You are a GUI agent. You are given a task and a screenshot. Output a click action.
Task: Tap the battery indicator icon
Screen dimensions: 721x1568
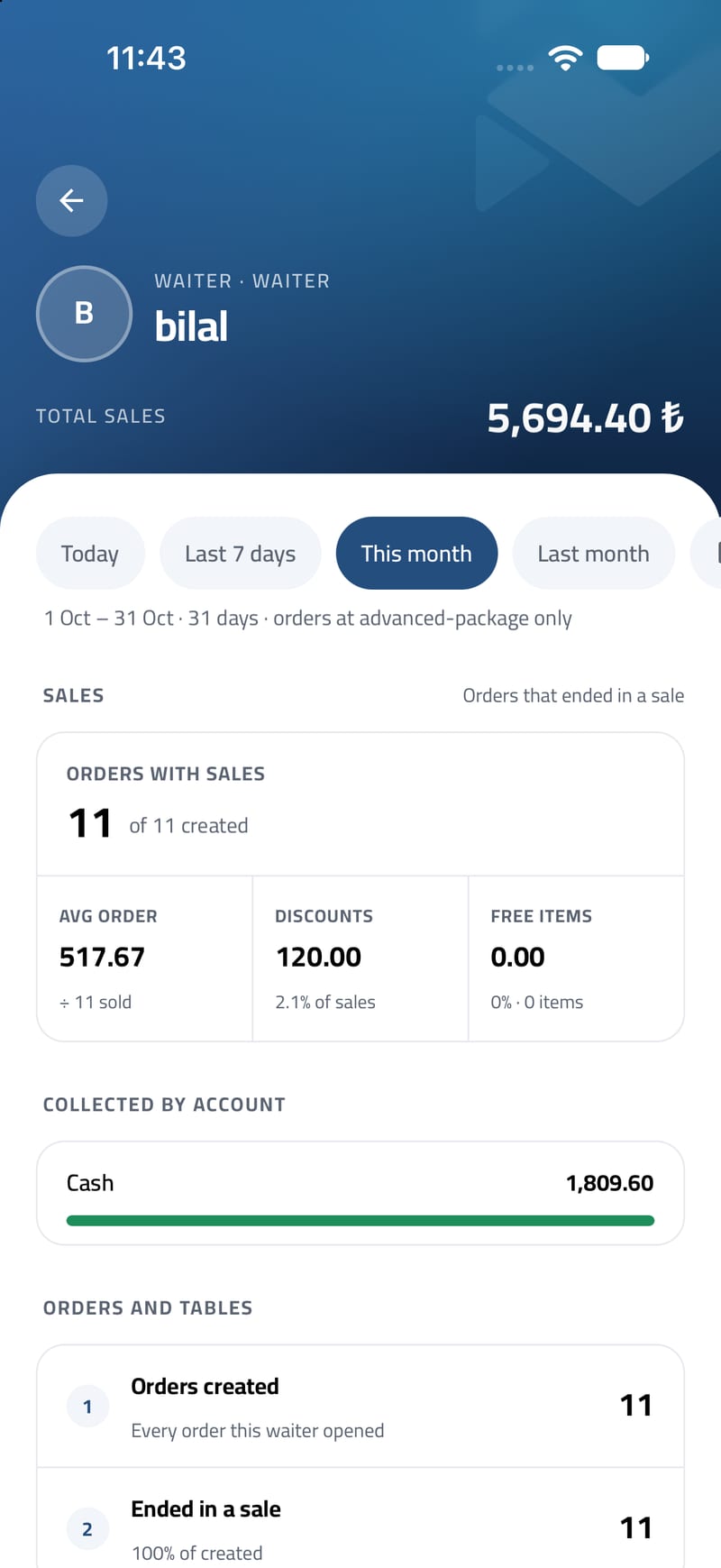point(623,58)
